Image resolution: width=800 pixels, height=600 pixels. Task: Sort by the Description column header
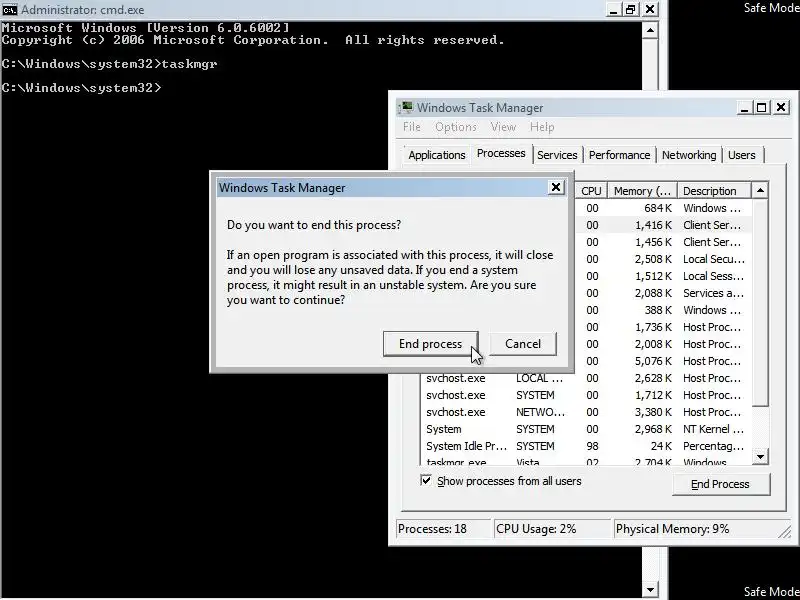(x=714, y=191)
